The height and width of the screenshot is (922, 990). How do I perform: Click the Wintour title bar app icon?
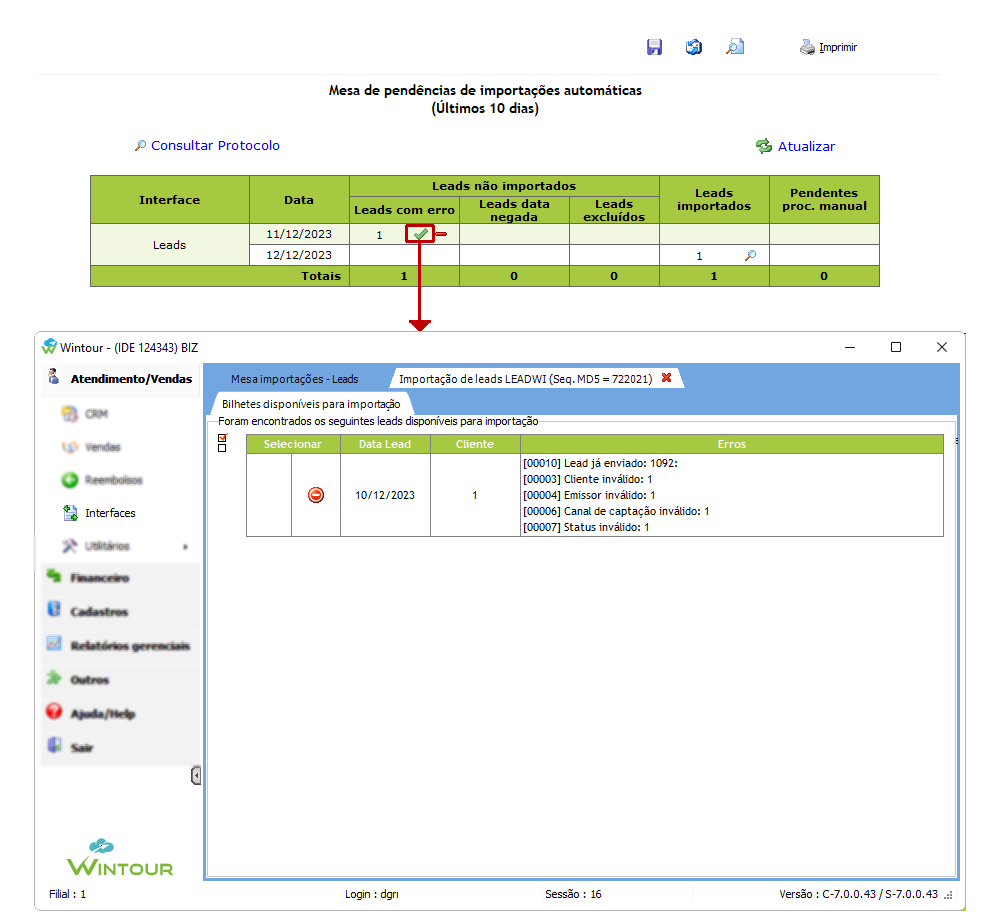click(49, 347)
